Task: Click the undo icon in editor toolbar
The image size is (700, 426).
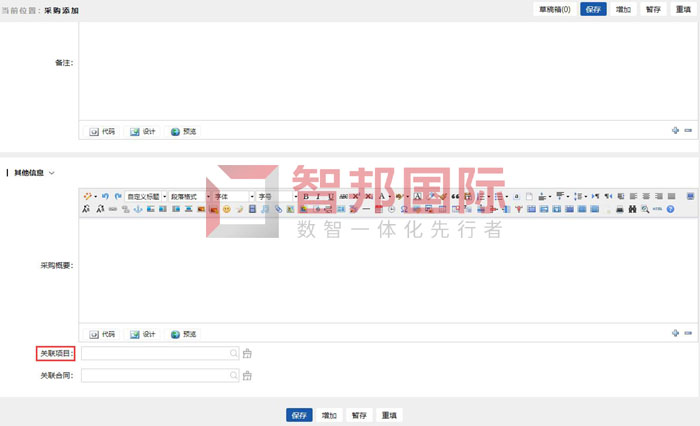Action: click(x=107, y=196)
